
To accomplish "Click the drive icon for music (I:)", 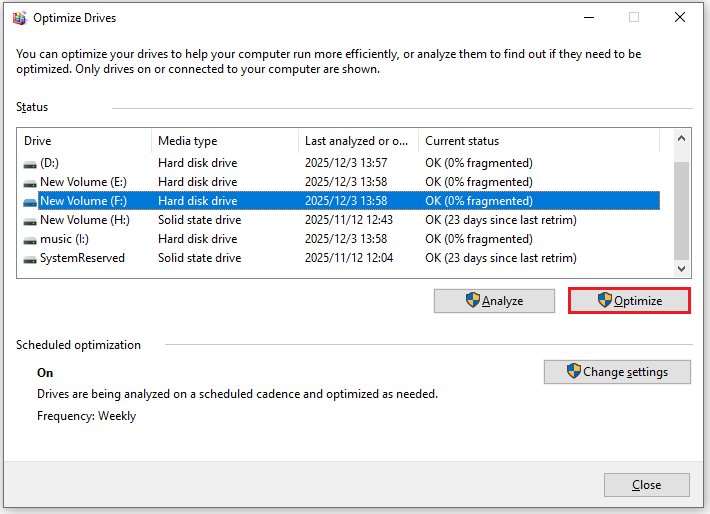I will tap(30, 240).
